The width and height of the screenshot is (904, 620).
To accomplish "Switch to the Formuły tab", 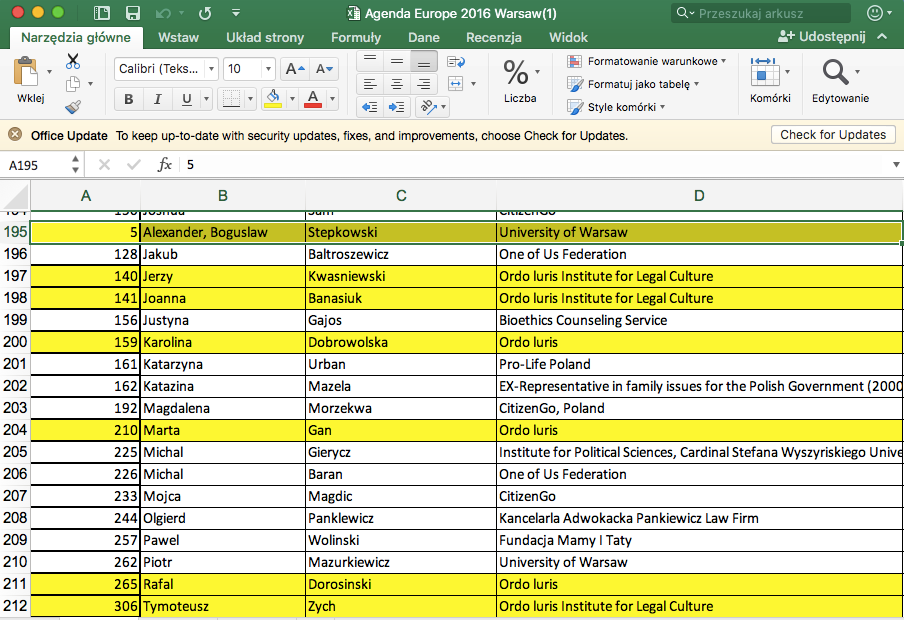I will [x=356, y=37].
